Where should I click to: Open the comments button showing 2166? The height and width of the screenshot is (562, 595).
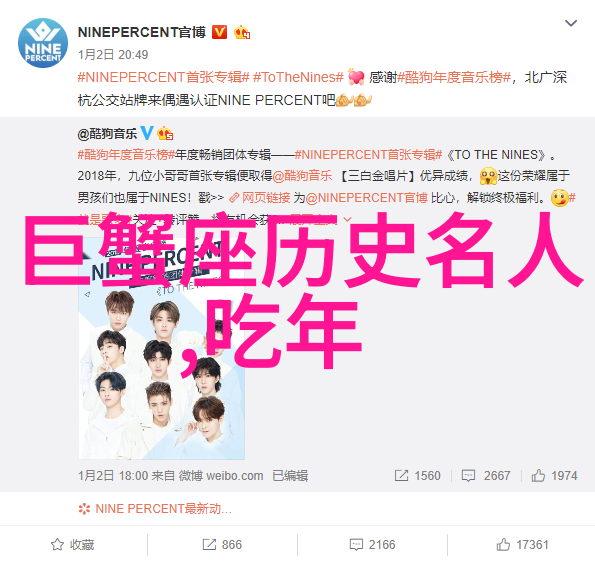click(372, 545)
